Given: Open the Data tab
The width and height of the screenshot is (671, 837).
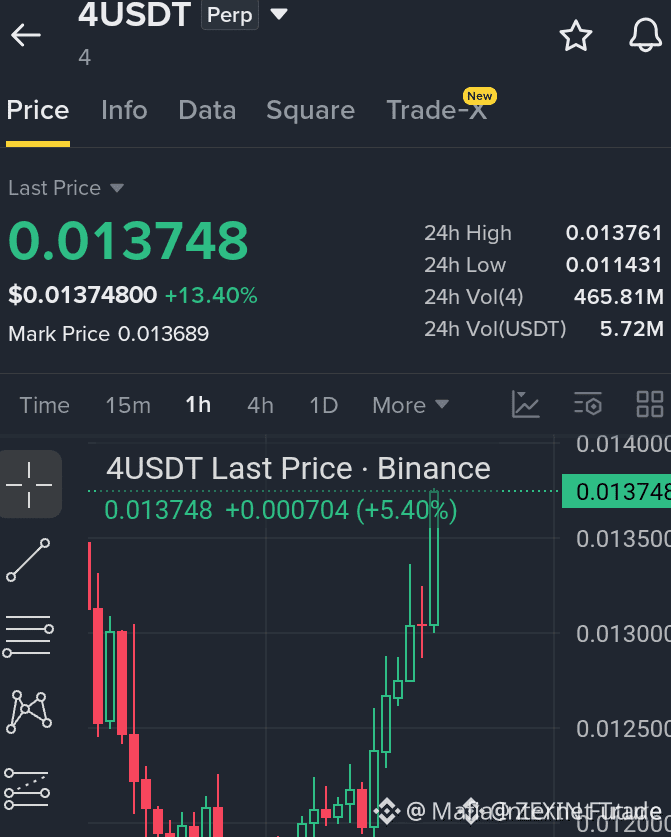Looking at the screenshot, I should [x=207, y=110].
